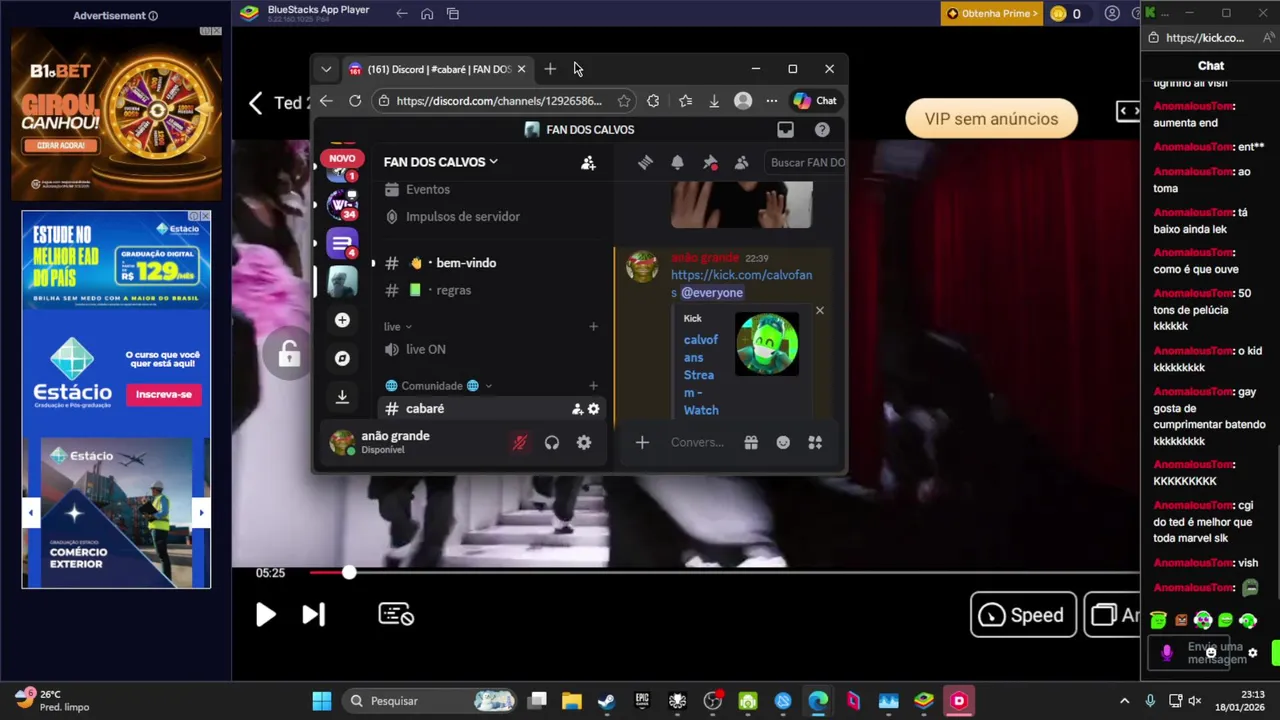Open a new browser tab

(550, 69)
